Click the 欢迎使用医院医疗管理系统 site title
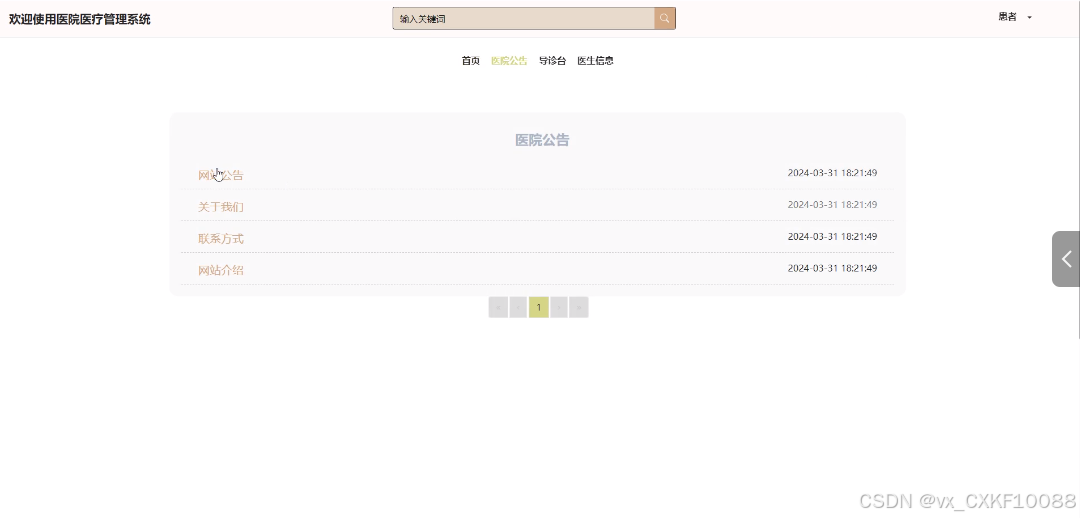The height and width of the screenshot is (518, 1080). 79,19
